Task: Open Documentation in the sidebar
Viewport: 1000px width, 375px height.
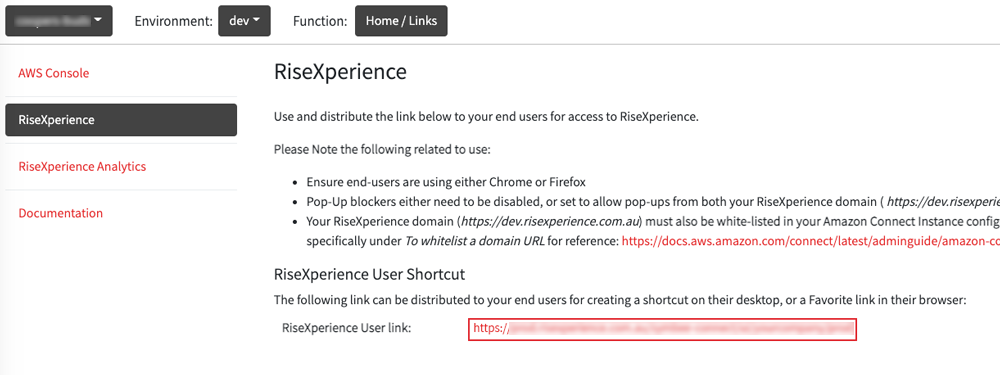Action: (61, 213)
